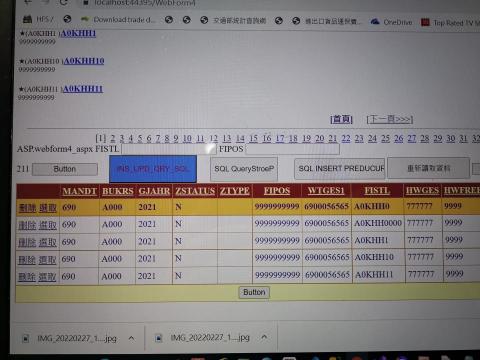Open the HFS / bookmark
480x360 pixels.
[x=38, y=19]
